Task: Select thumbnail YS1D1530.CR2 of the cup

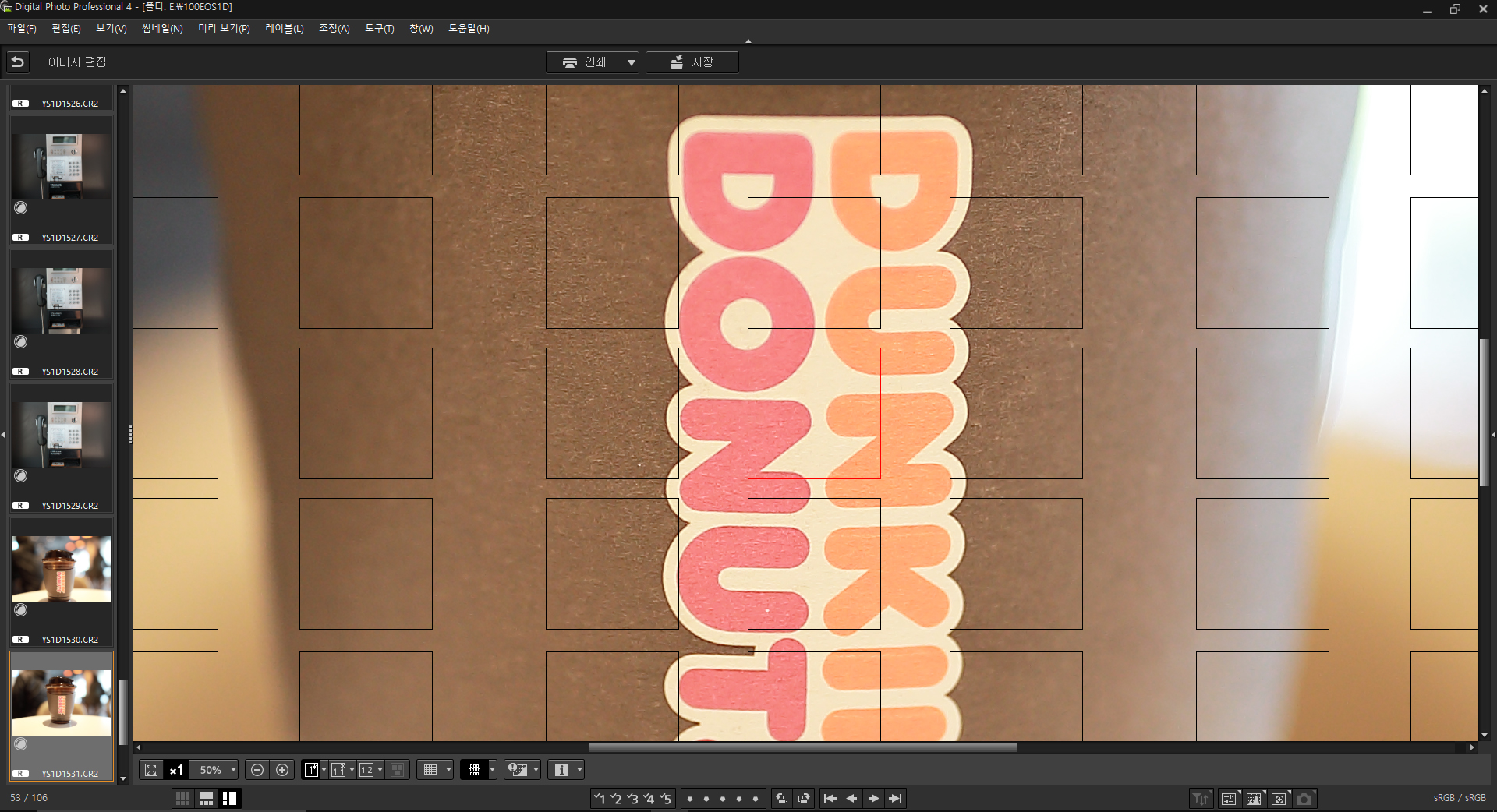Action: click(62, 582)
